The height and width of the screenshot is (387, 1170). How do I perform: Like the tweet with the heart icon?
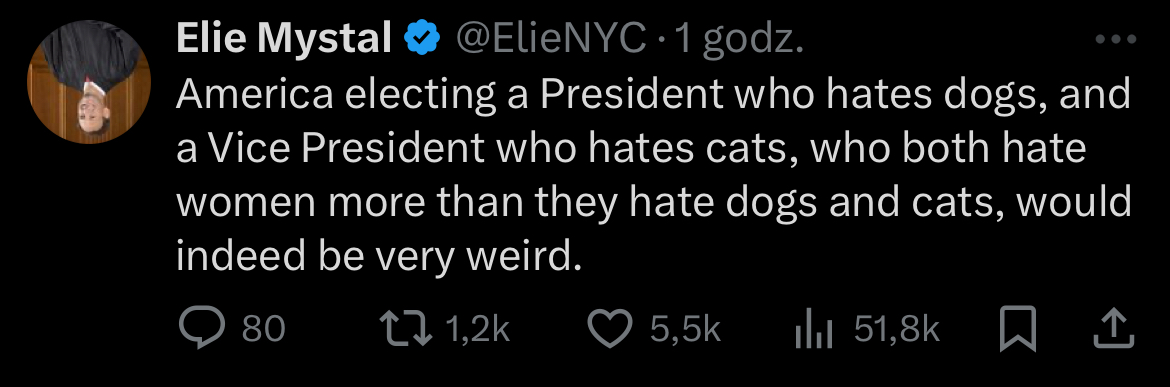[611, 329]
